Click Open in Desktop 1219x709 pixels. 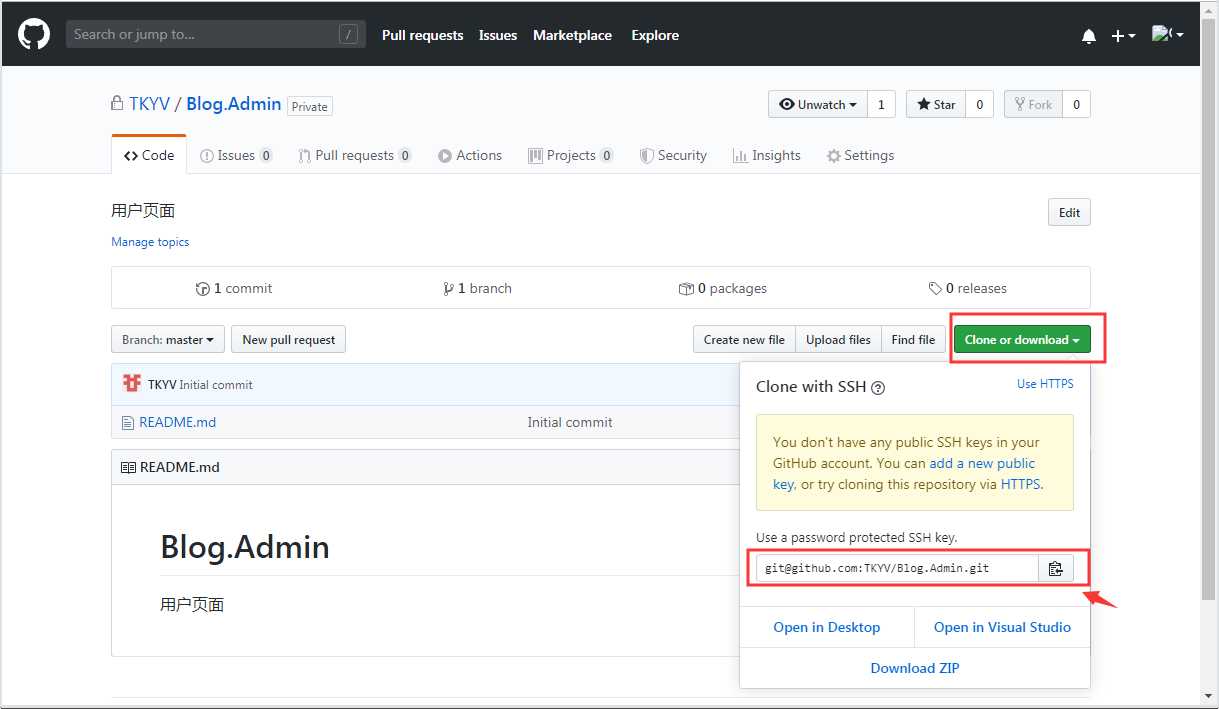pyautogui.click(x=827, y=627)
